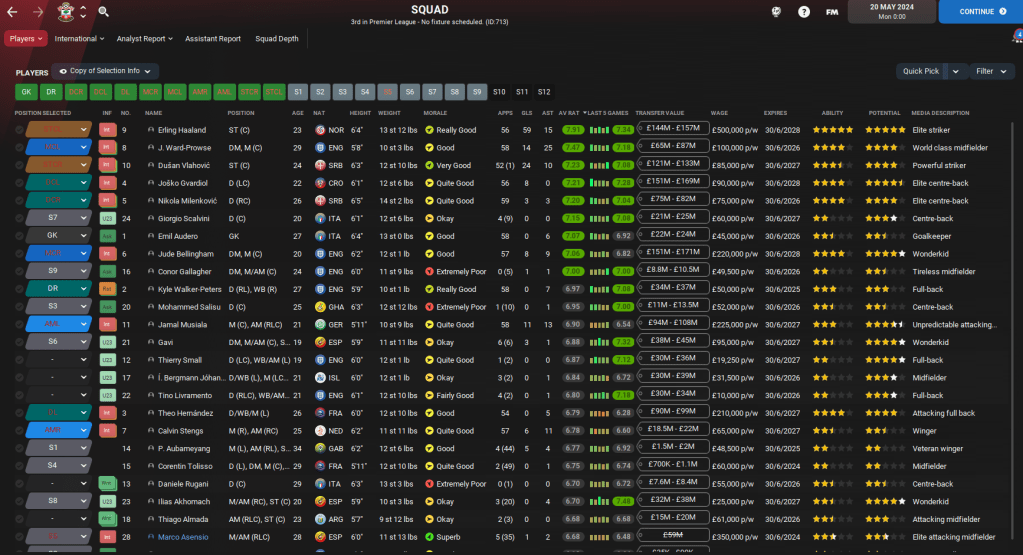Open the Squad Depth tab
The image size is (1023, 555).
tap(276, 39)
